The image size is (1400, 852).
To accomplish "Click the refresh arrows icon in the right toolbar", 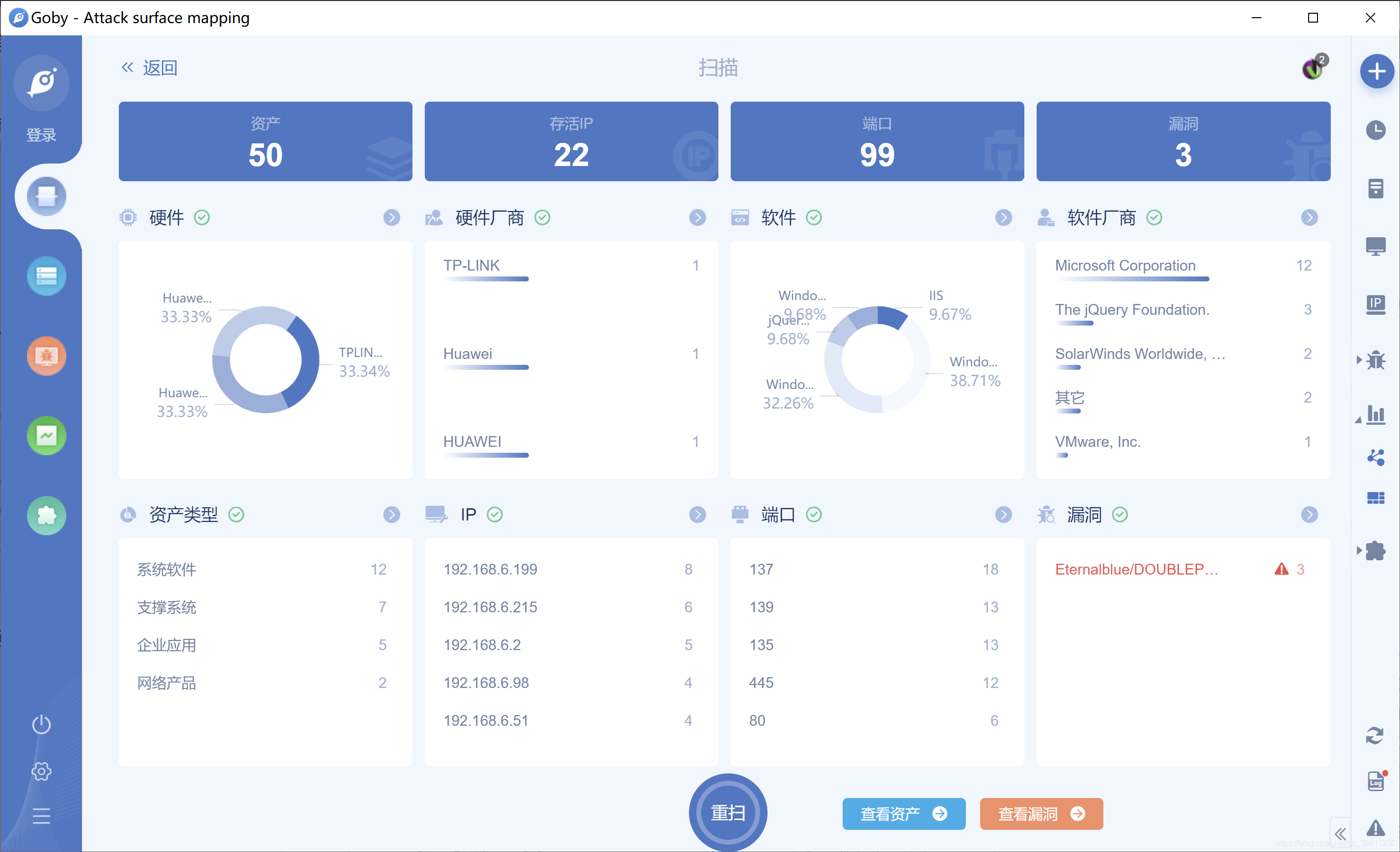I will click(1374, 736).
